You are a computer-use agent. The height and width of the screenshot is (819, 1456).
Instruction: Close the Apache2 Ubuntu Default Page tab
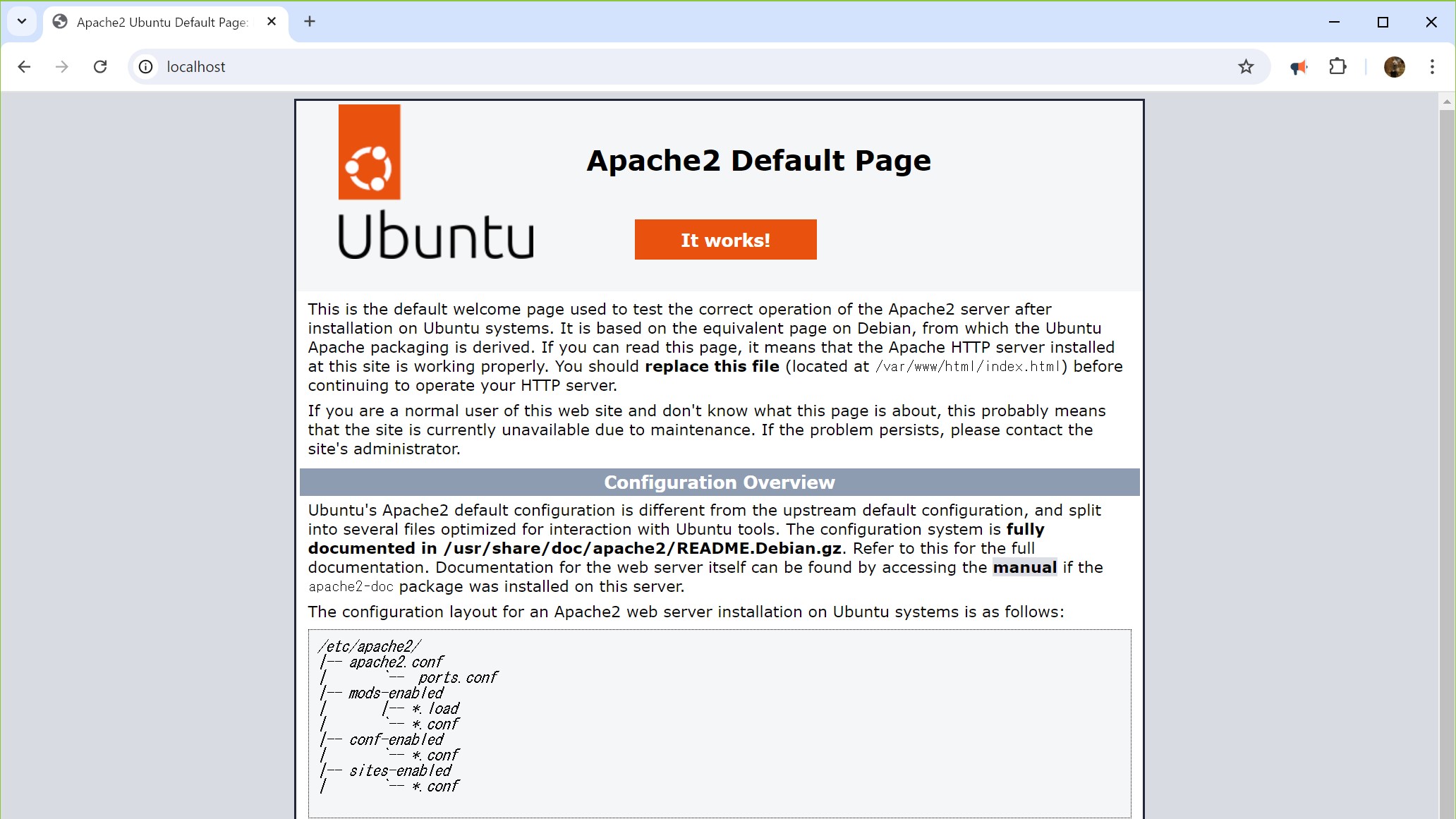point(272,21)
